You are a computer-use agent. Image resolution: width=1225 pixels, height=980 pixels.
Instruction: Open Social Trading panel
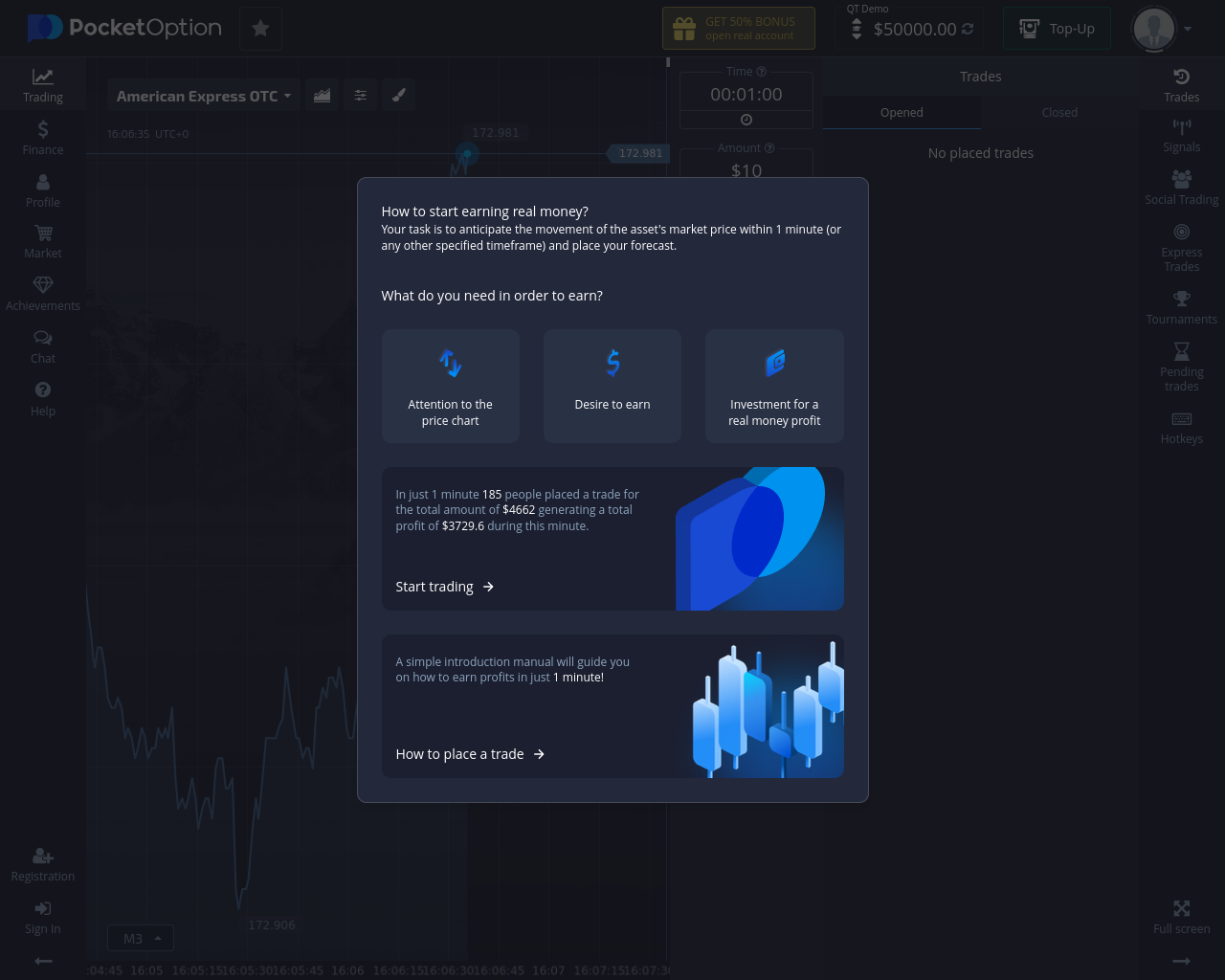pos(1182,188)
